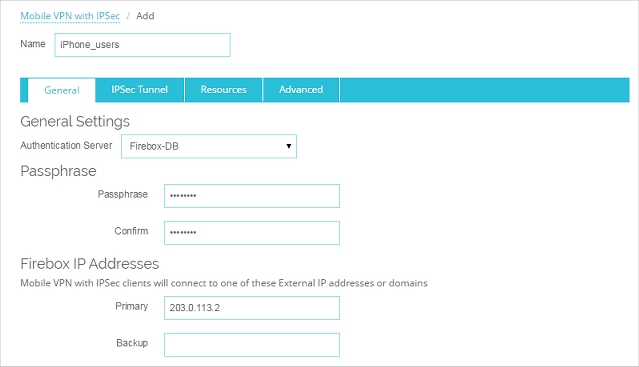639x367 pixels.
Task: Click the Name input field
Action: coord(143,45)
